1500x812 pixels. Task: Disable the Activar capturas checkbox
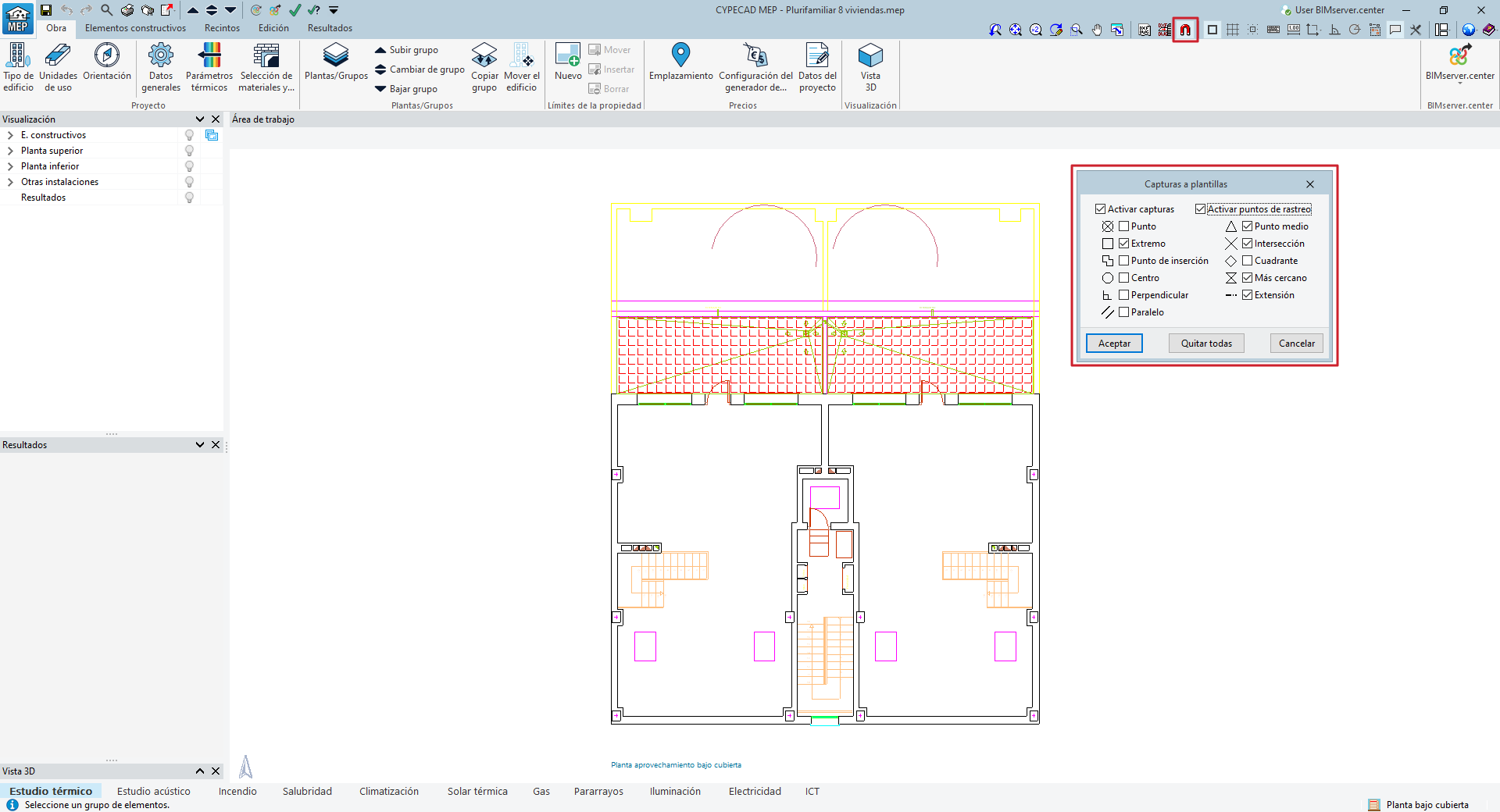(1101, 209)
